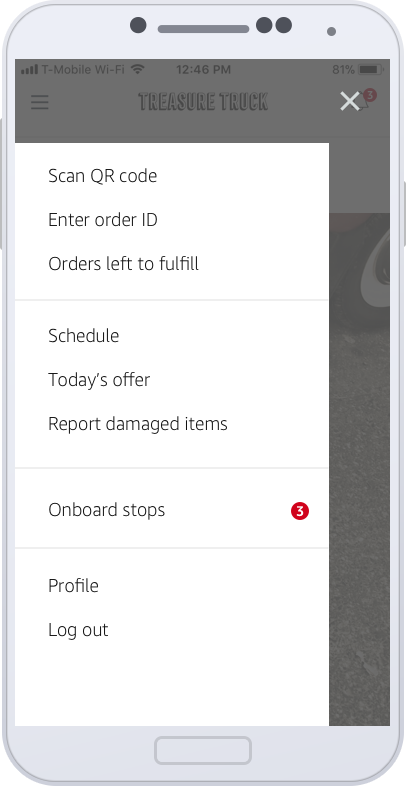Tap the hamburger menu icon
The width and height of the screenshot is (406, 786).
[40, 102]
